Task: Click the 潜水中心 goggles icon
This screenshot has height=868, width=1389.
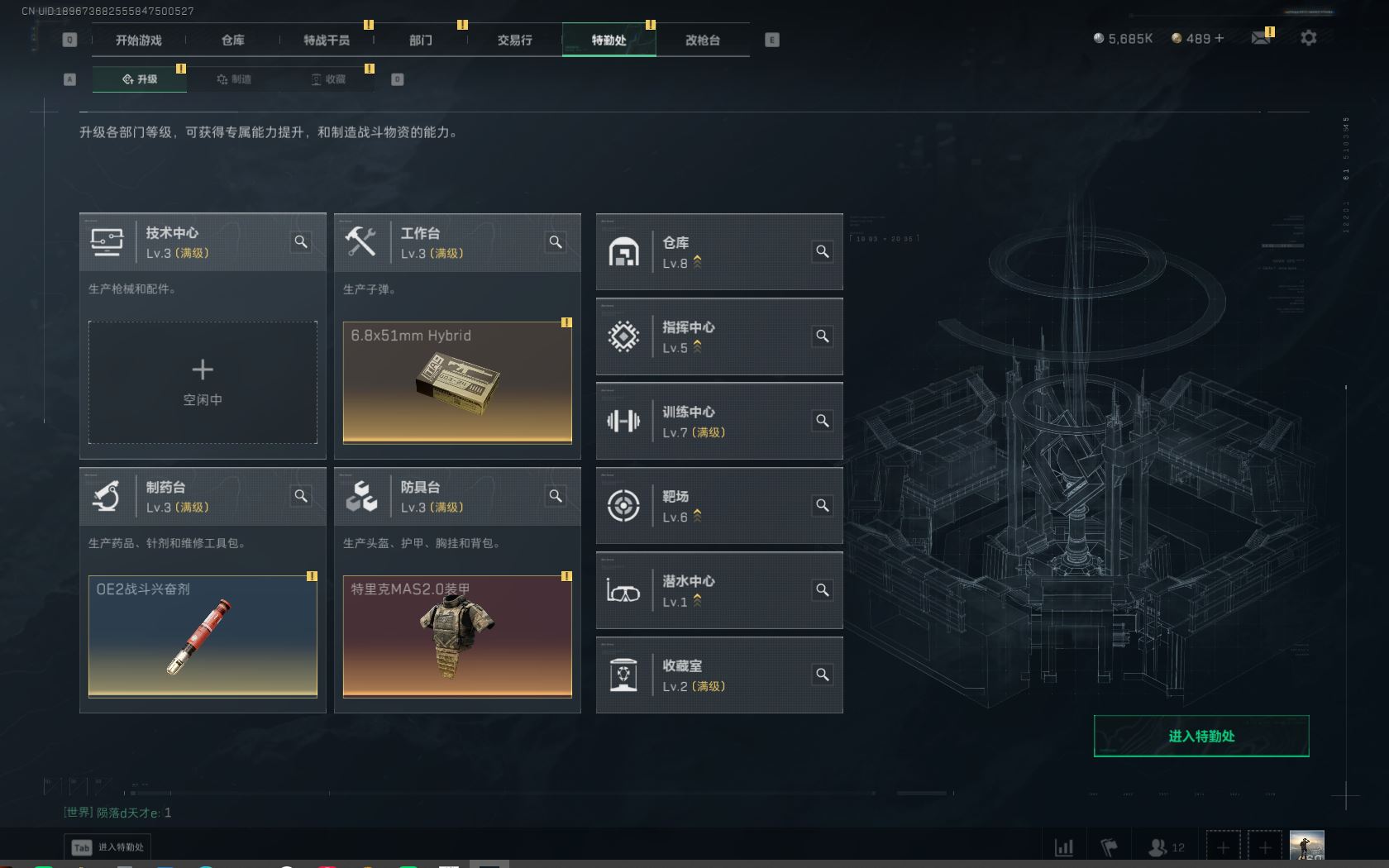Action: tap(623, 590)
